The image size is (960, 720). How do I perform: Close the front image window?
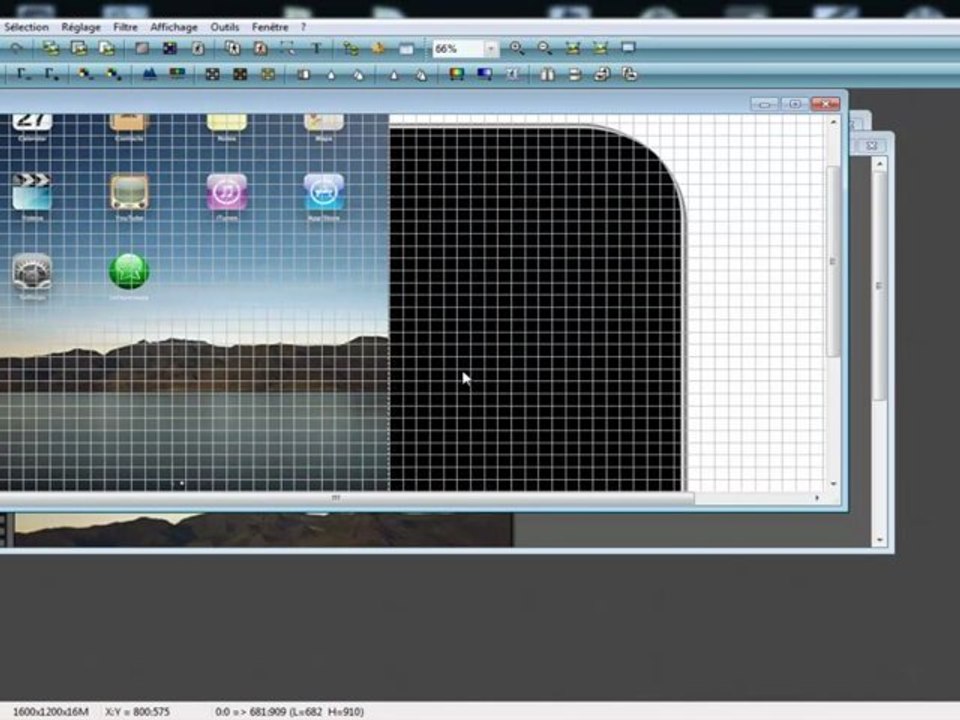(825, 104)
